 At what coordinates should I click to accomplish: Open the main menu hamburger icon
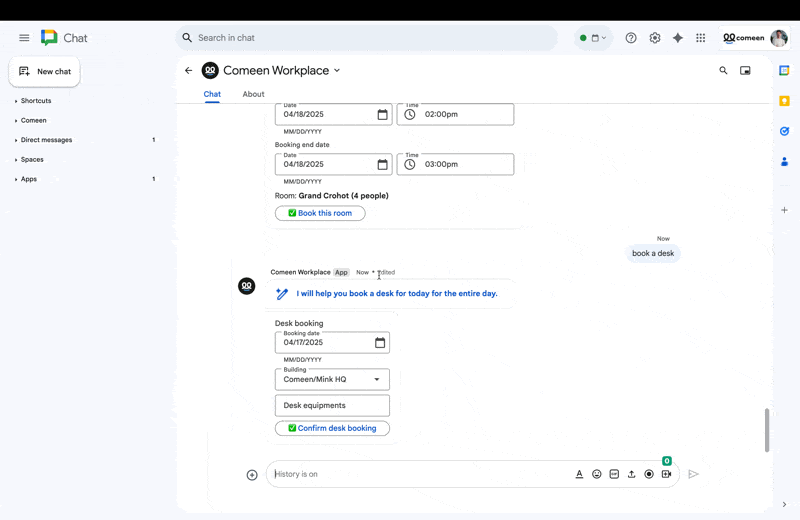(x=24, y=38)
